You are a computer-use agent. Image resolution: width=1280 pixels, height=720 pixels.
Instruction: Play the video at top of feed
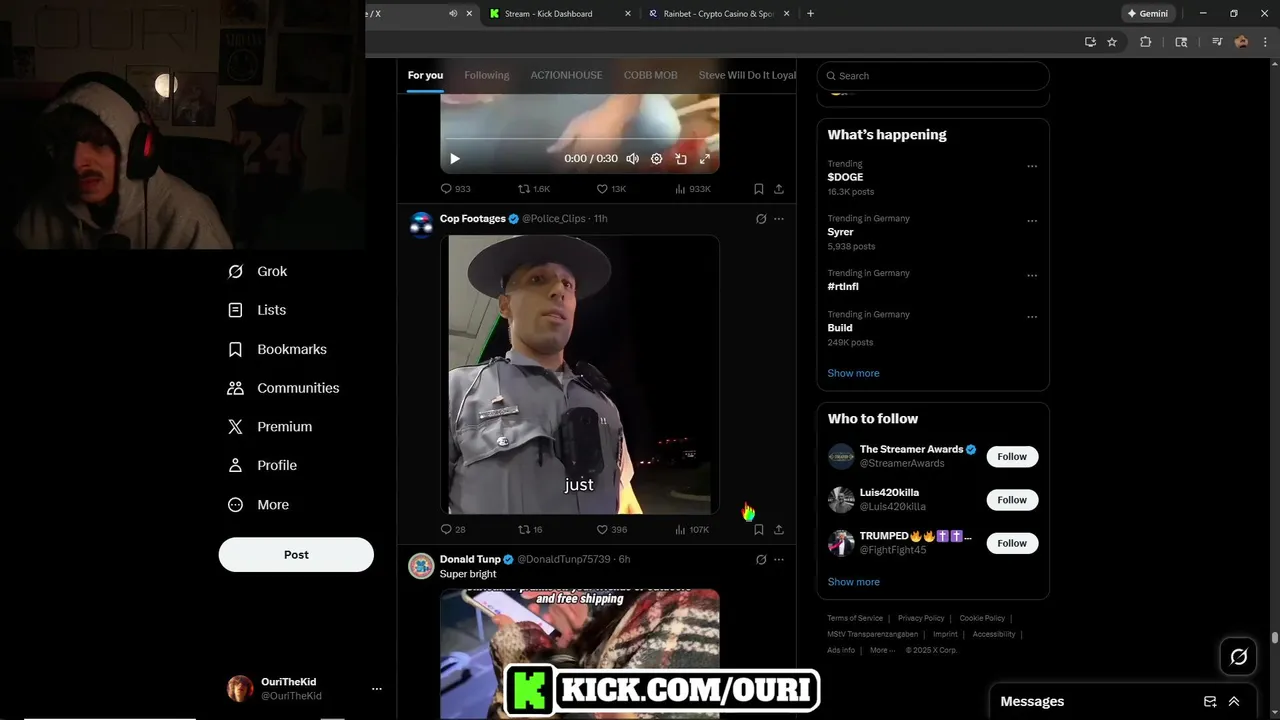tap(455, 159)
